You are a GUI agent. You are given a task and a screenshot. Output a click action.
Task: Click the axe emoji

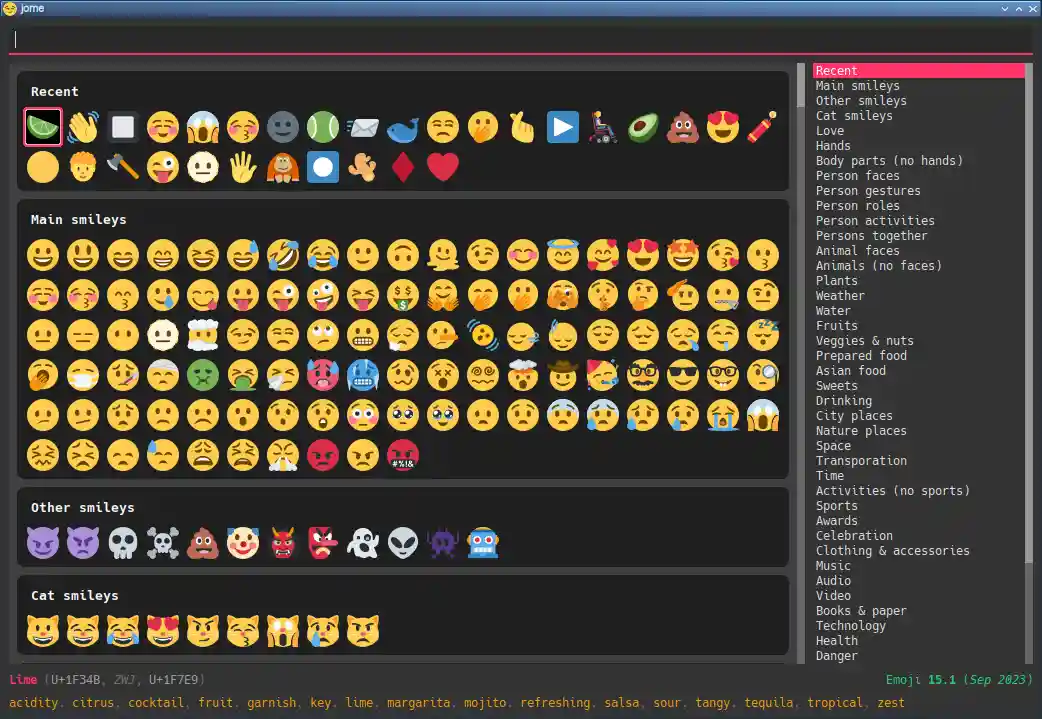123,167
